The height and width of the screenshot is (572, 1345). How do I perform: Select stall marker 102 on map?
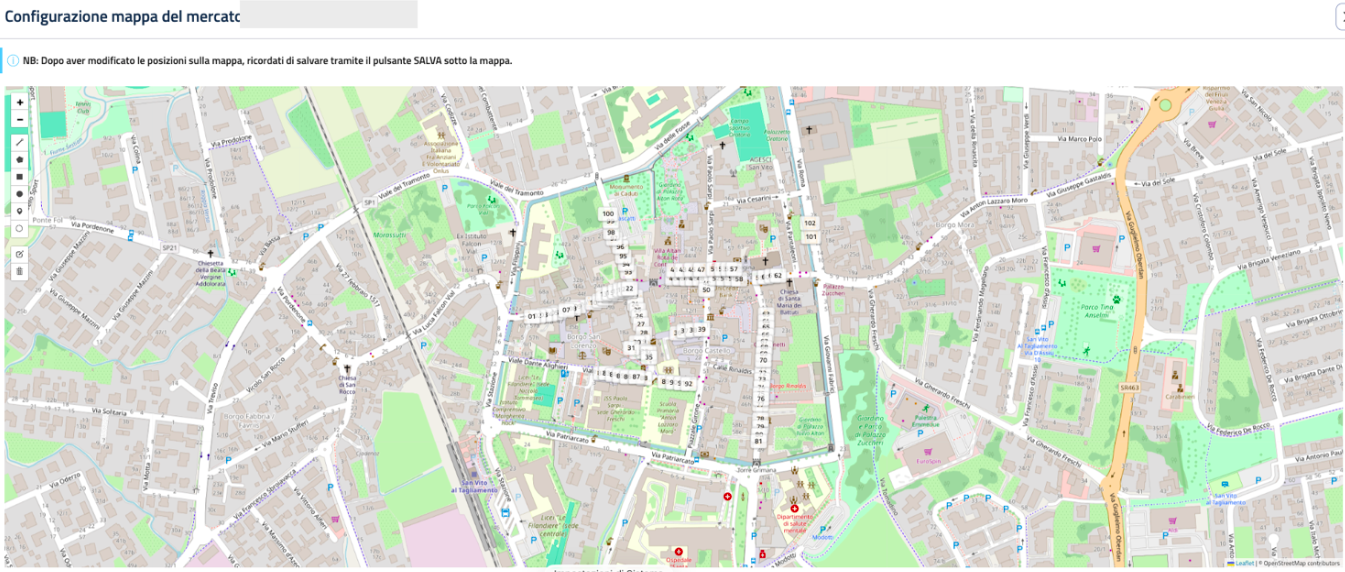(x=810, y=223)
